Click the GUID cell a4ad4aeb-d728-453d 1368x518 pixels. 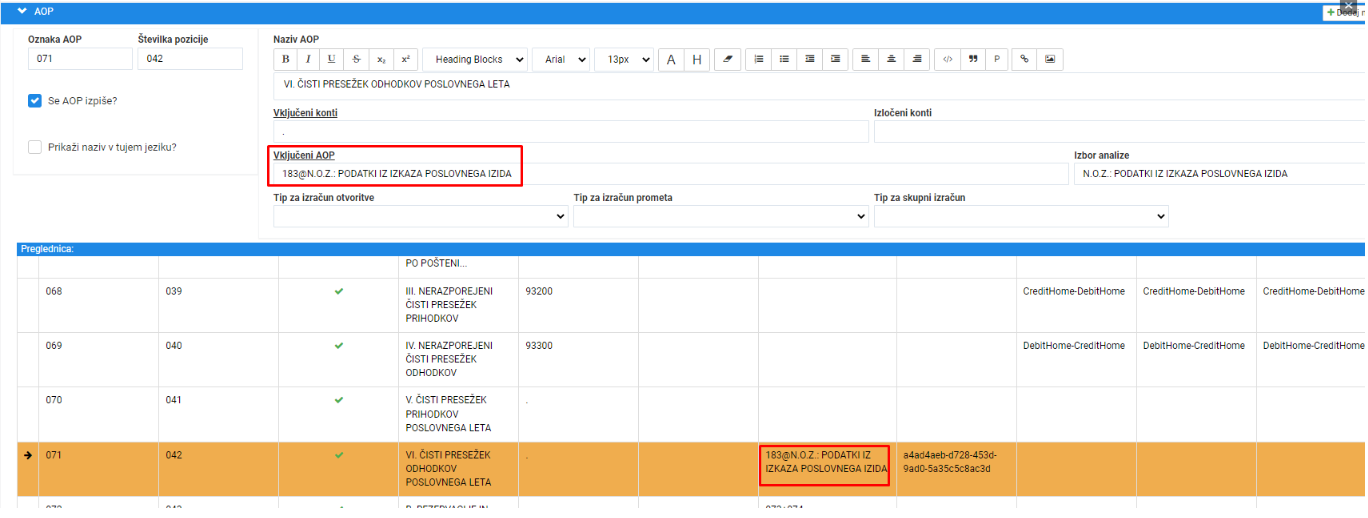pos(956,469)
